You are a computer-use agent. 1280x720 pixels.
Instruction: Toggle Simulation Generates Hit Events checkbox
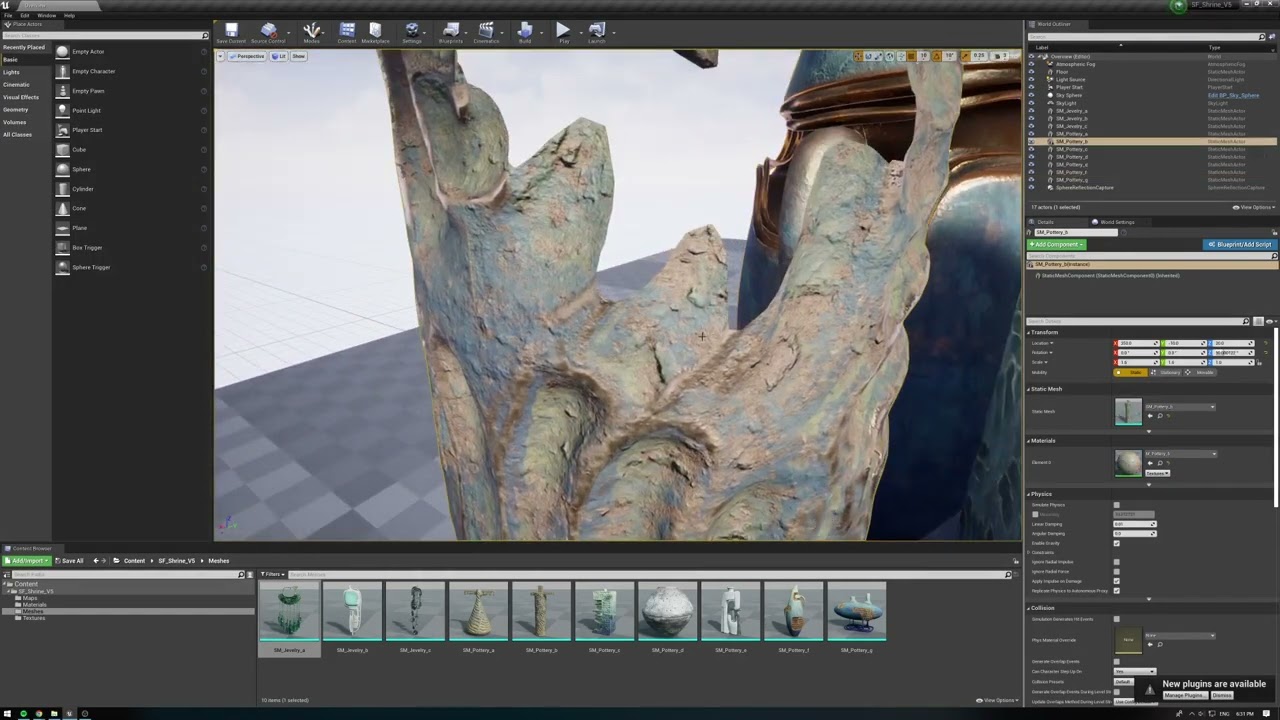1117,619
